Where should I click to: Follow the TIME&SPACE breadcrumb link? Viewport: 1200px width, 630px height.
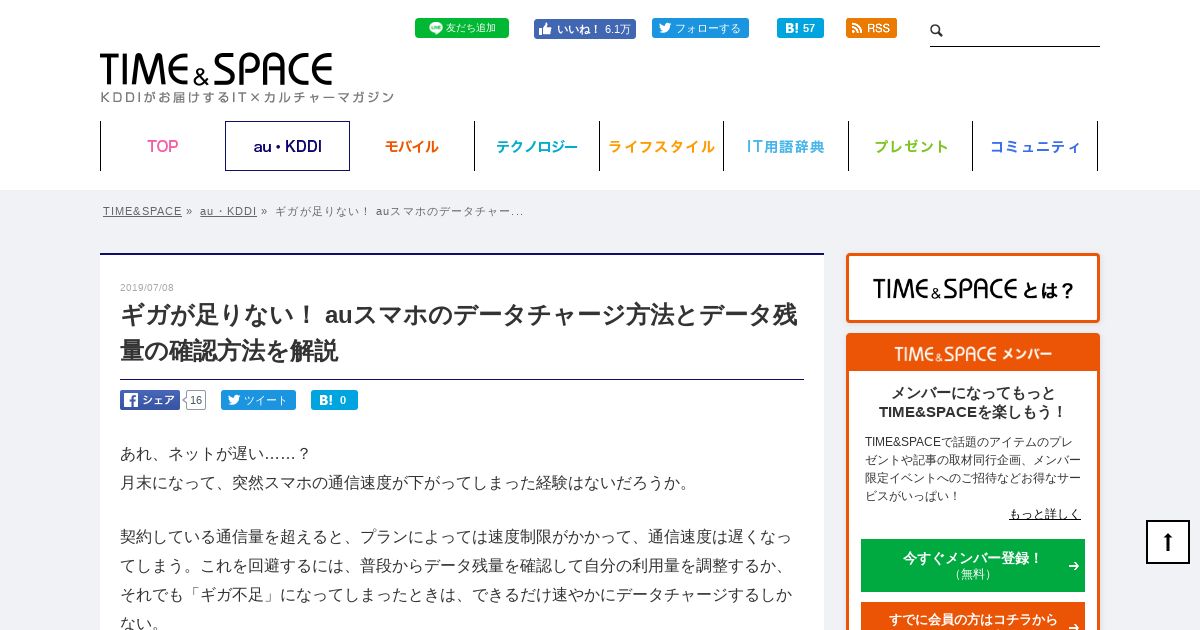142,211
